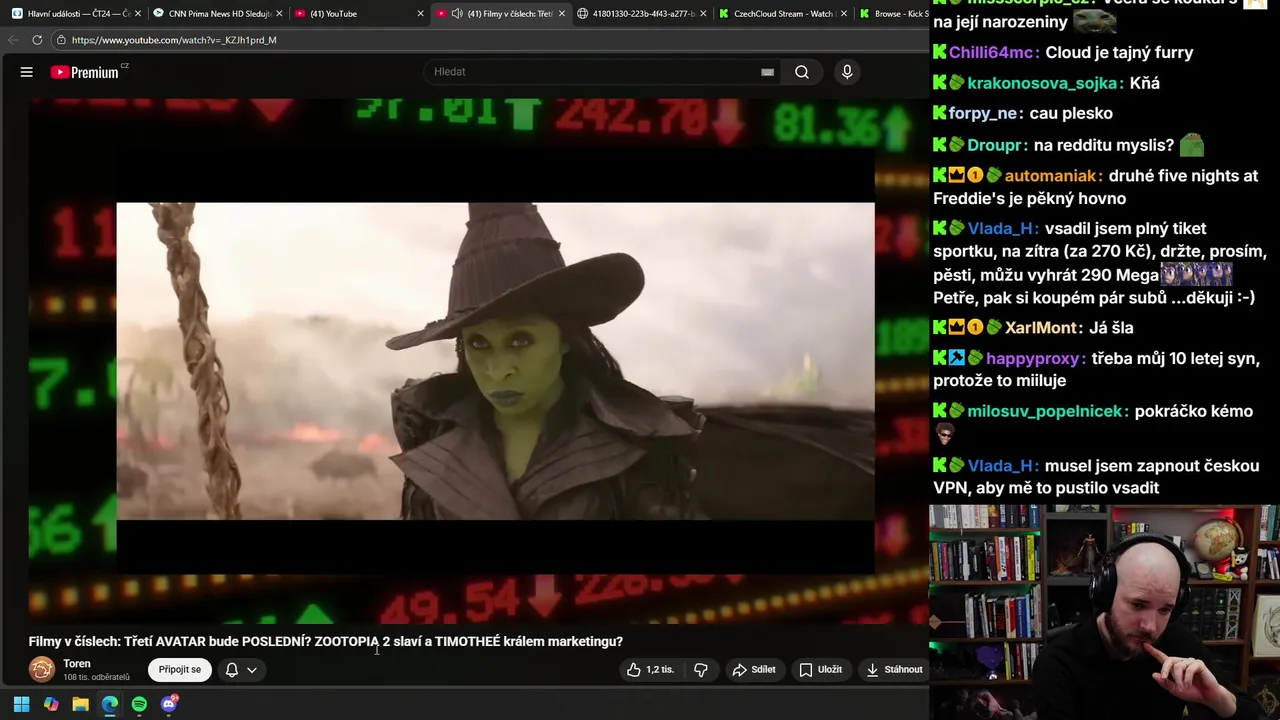Launch Copilot from the taskbar
This screenshot has width=1280, height=720.
[51, 704]
